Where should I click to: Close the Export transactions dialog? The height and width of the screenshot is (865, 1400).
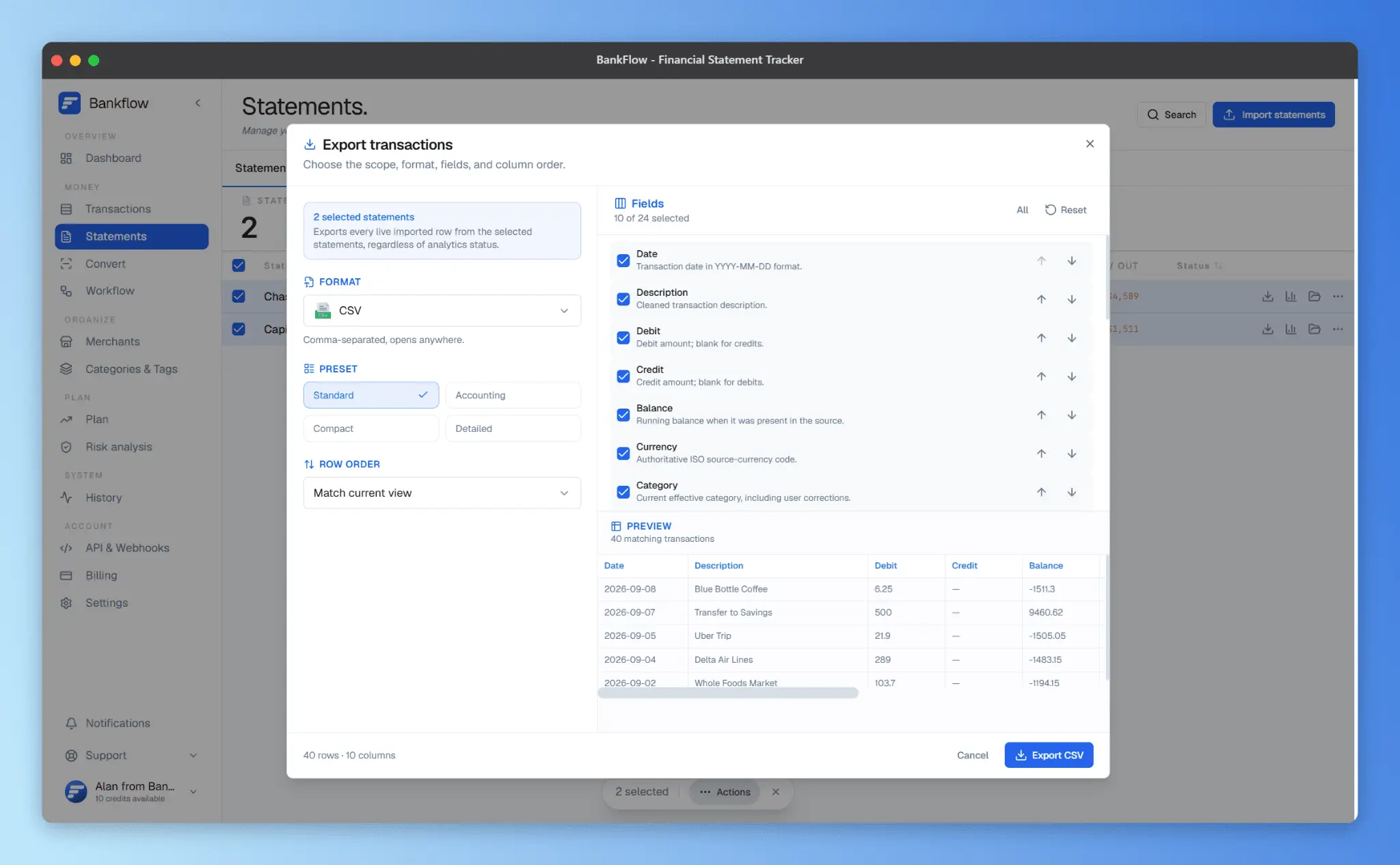point(1090,143)
